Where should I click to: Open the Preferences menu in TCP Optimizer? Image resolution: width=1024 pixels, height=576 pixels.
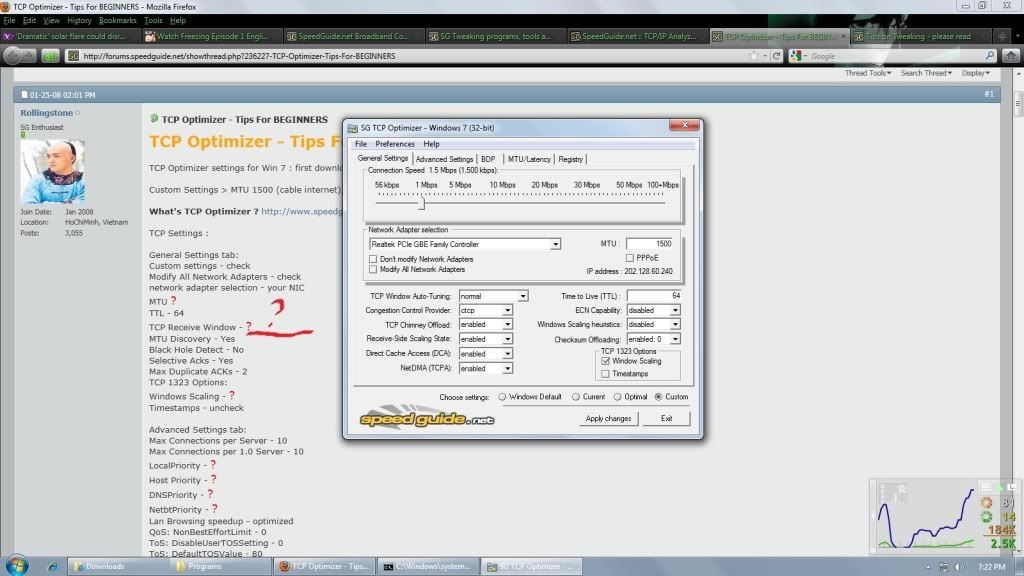click(394, 144)
